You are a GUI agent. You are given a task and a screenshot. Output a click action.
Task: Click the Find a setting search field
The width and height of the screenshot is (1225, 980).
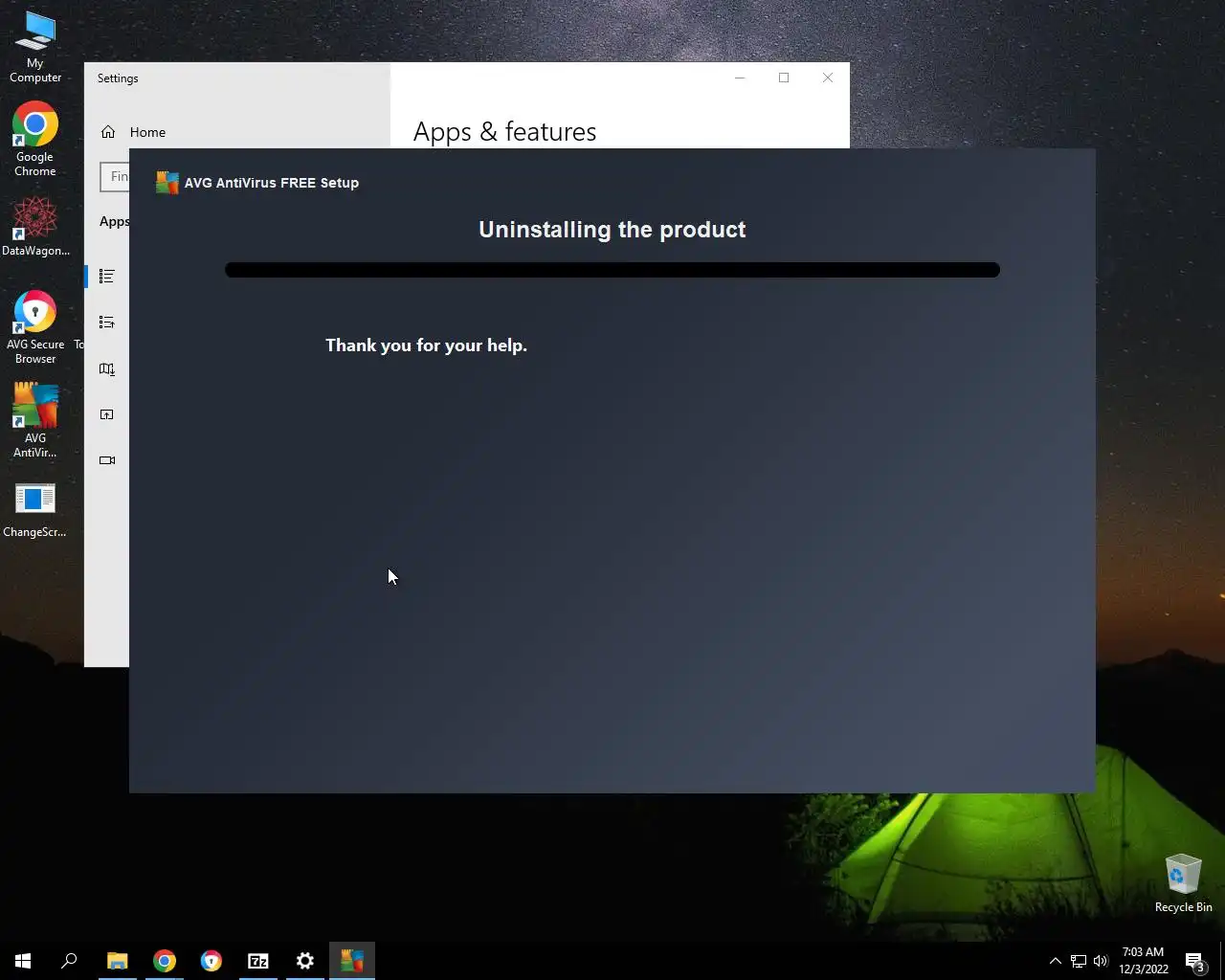[115, 176]
